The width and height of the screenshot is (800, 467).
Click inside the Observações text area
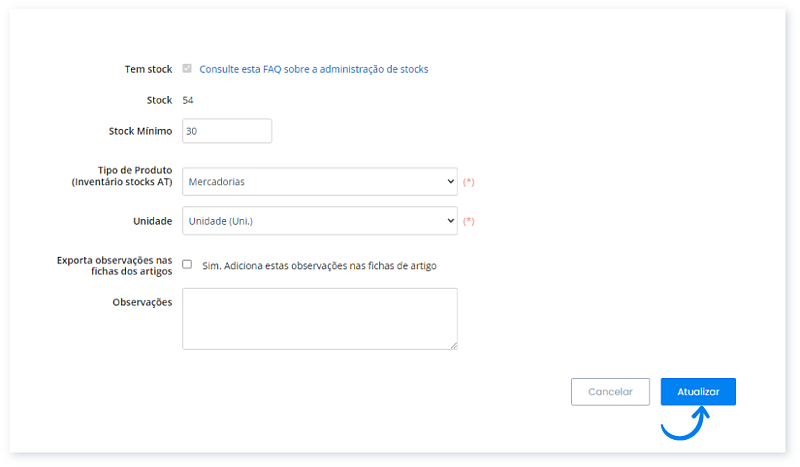319,318
